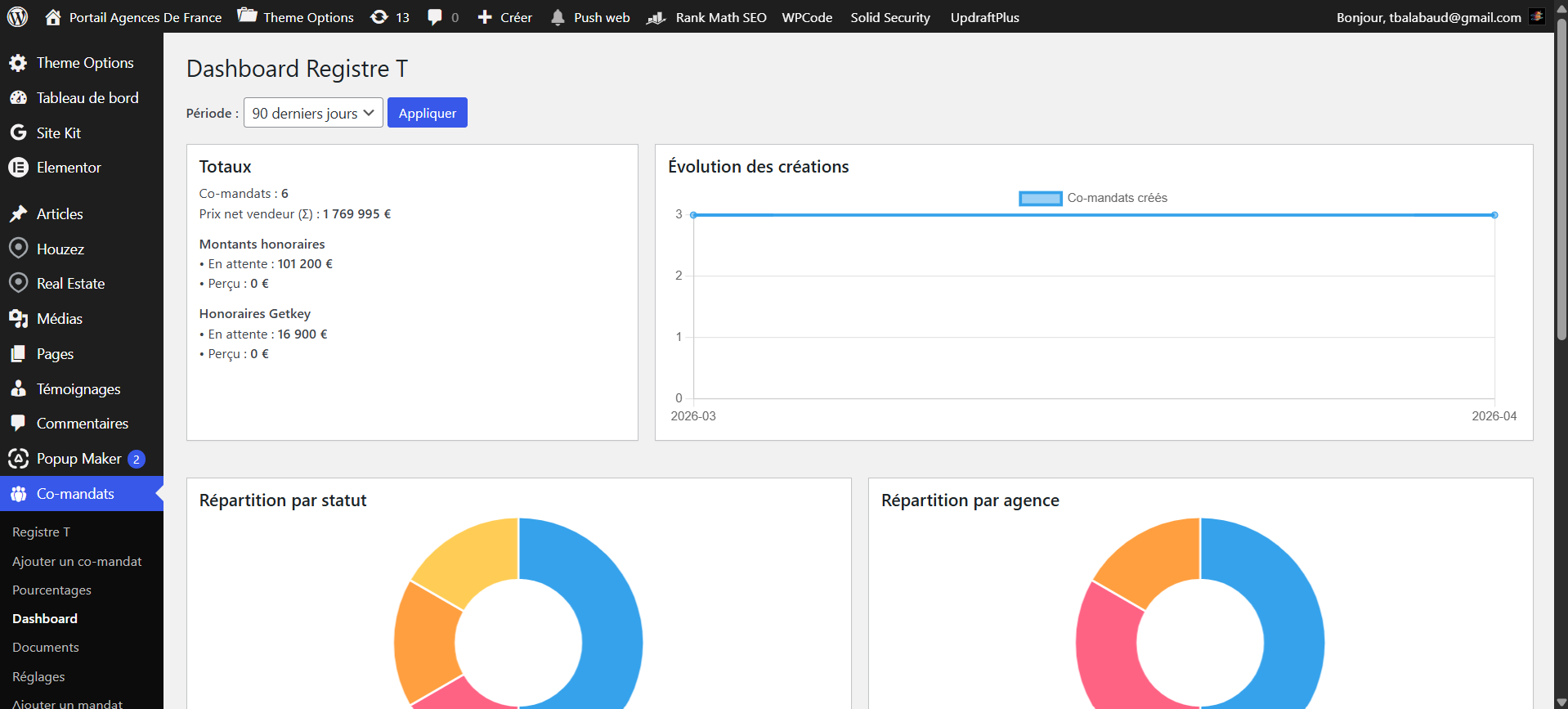Open Réglages submenu link
The width and height of the screenshot is (1568, 709).
click(38, 677)
